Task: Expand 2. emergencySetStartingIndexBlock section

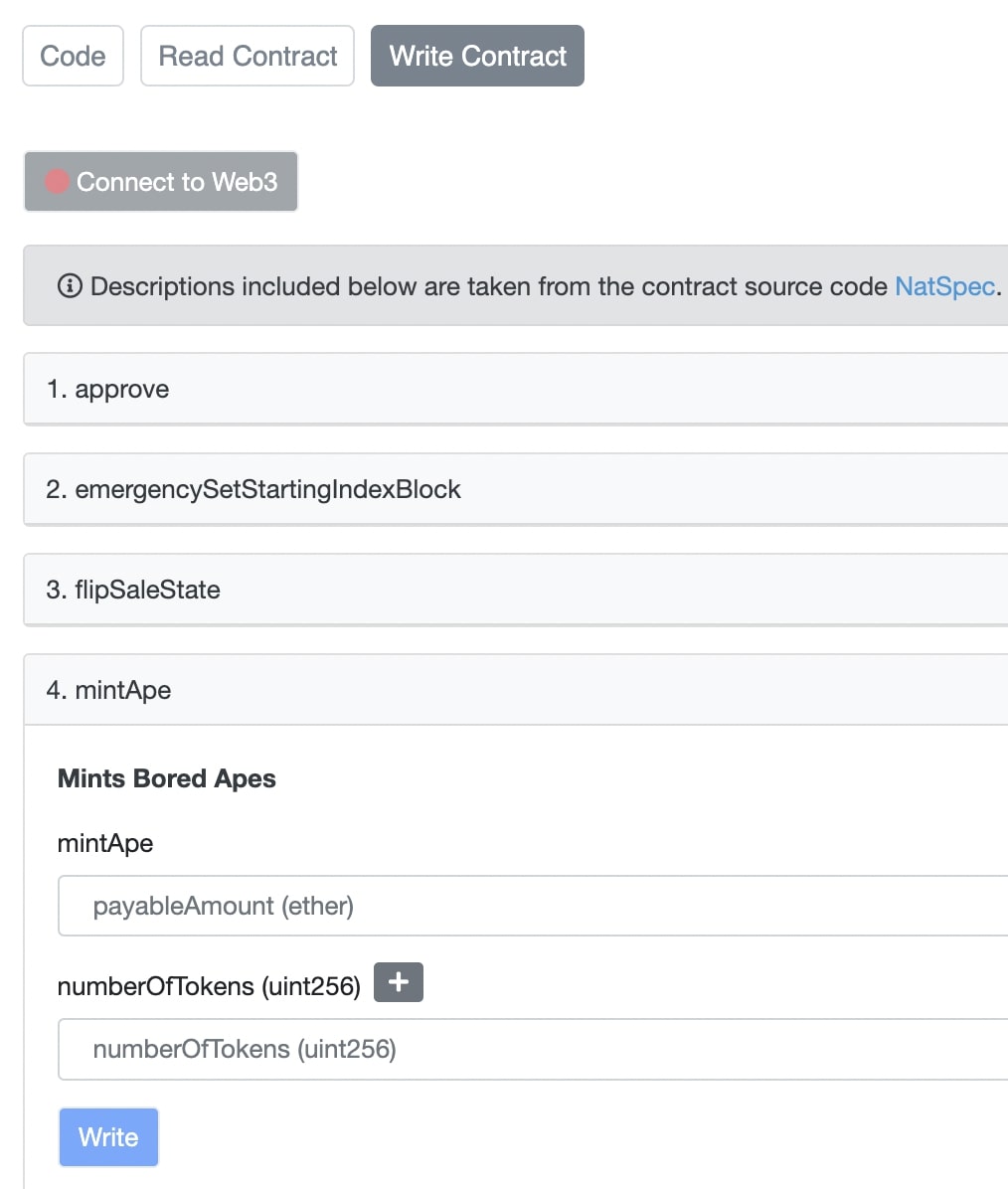Action: pos(516,489)
